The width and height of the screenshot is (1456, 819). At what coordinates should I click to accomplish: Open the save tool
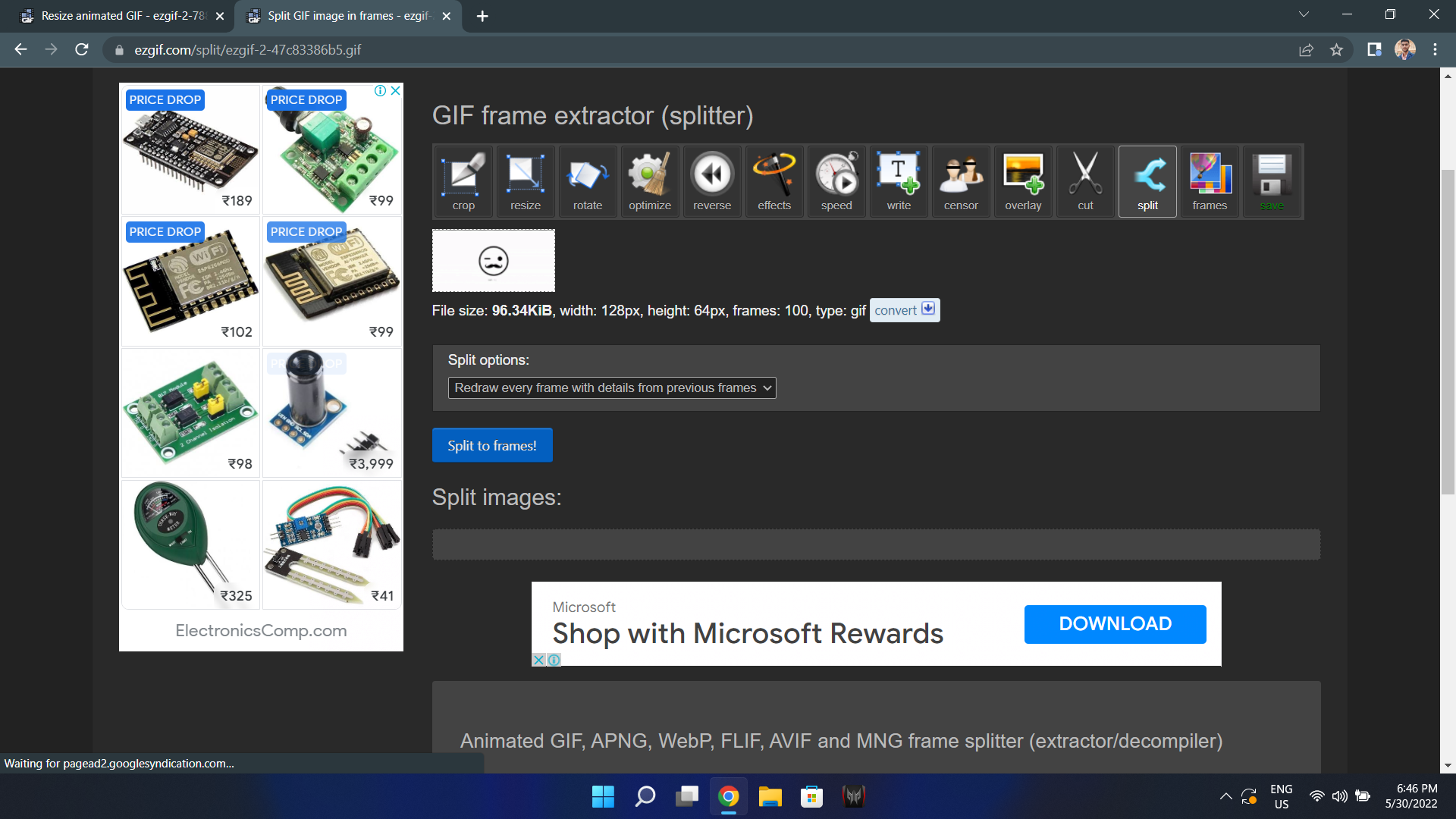click(1272, 181)
